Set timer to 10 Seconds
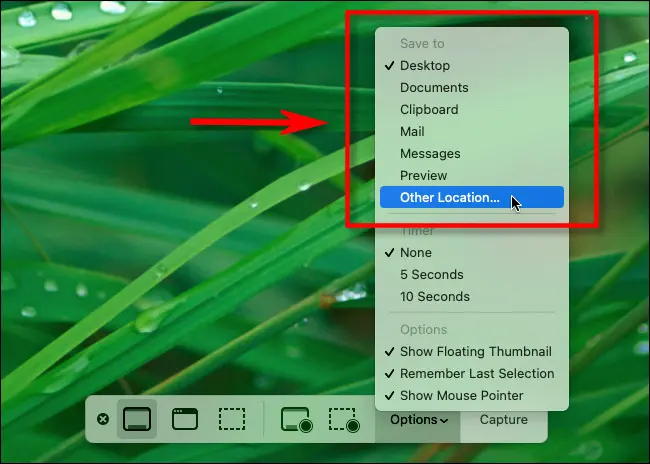 tap(434, 296)
